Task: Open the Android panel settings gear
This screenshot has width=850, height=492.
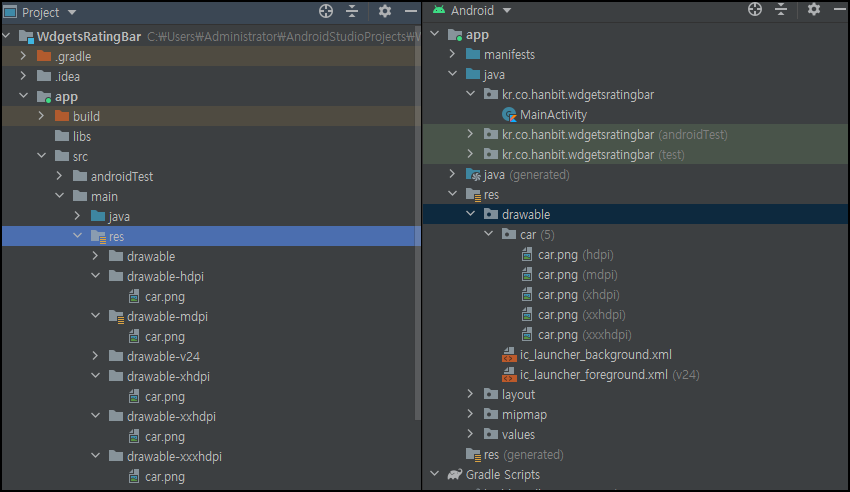Action: (814, 10)
